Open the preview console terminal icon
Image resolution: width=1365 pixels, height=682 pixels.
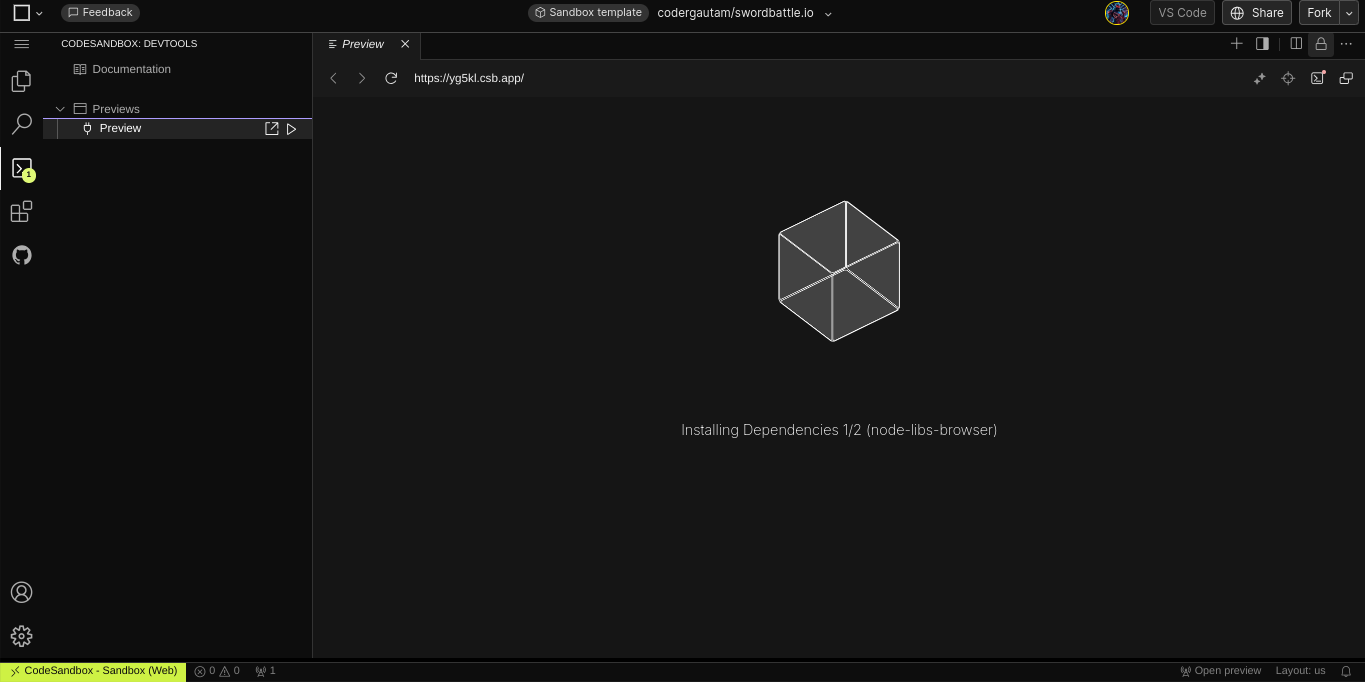1317,78
